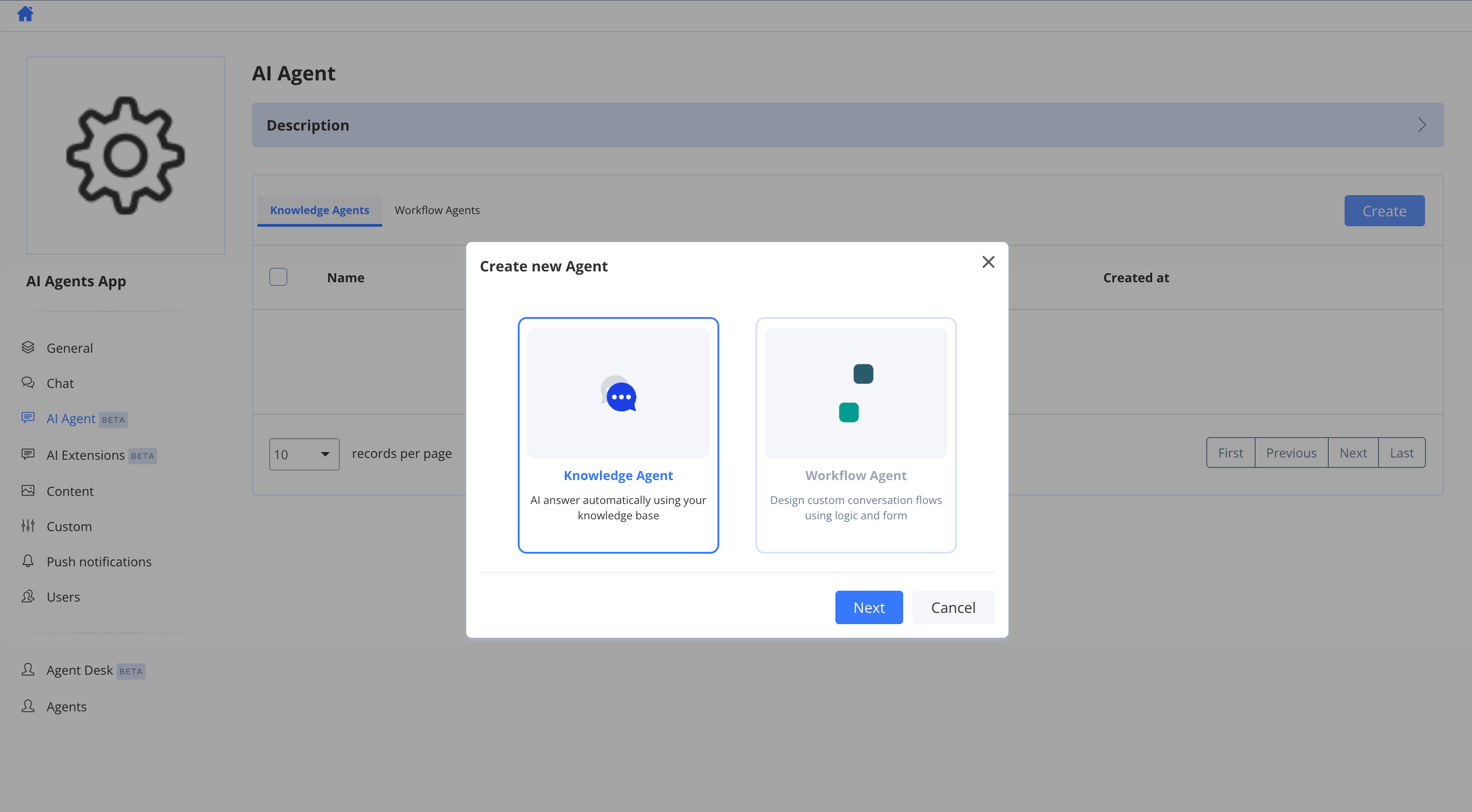
Task: Open Agent Desk from the sidebar
Action: pyautogui.click(x=80, y=670)
